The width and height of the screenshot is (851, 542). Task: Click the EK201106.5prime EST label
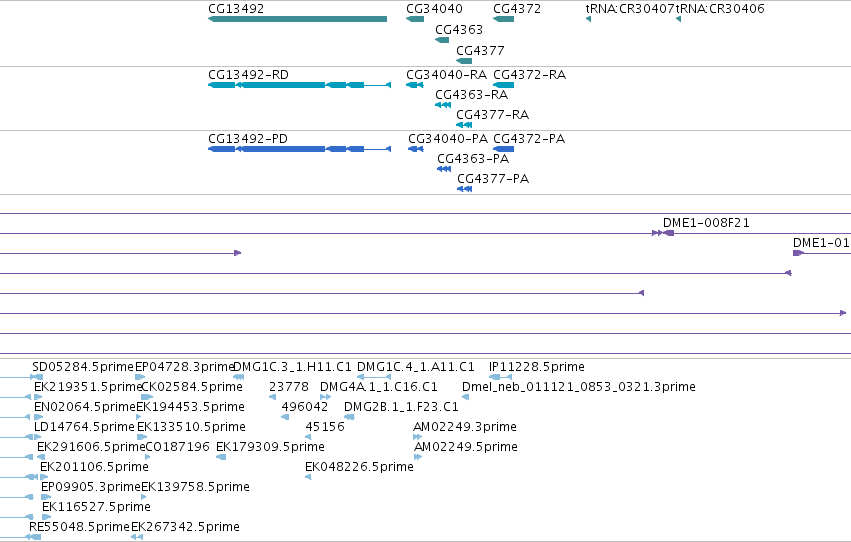pyautogui.click(x=94, y=467)
